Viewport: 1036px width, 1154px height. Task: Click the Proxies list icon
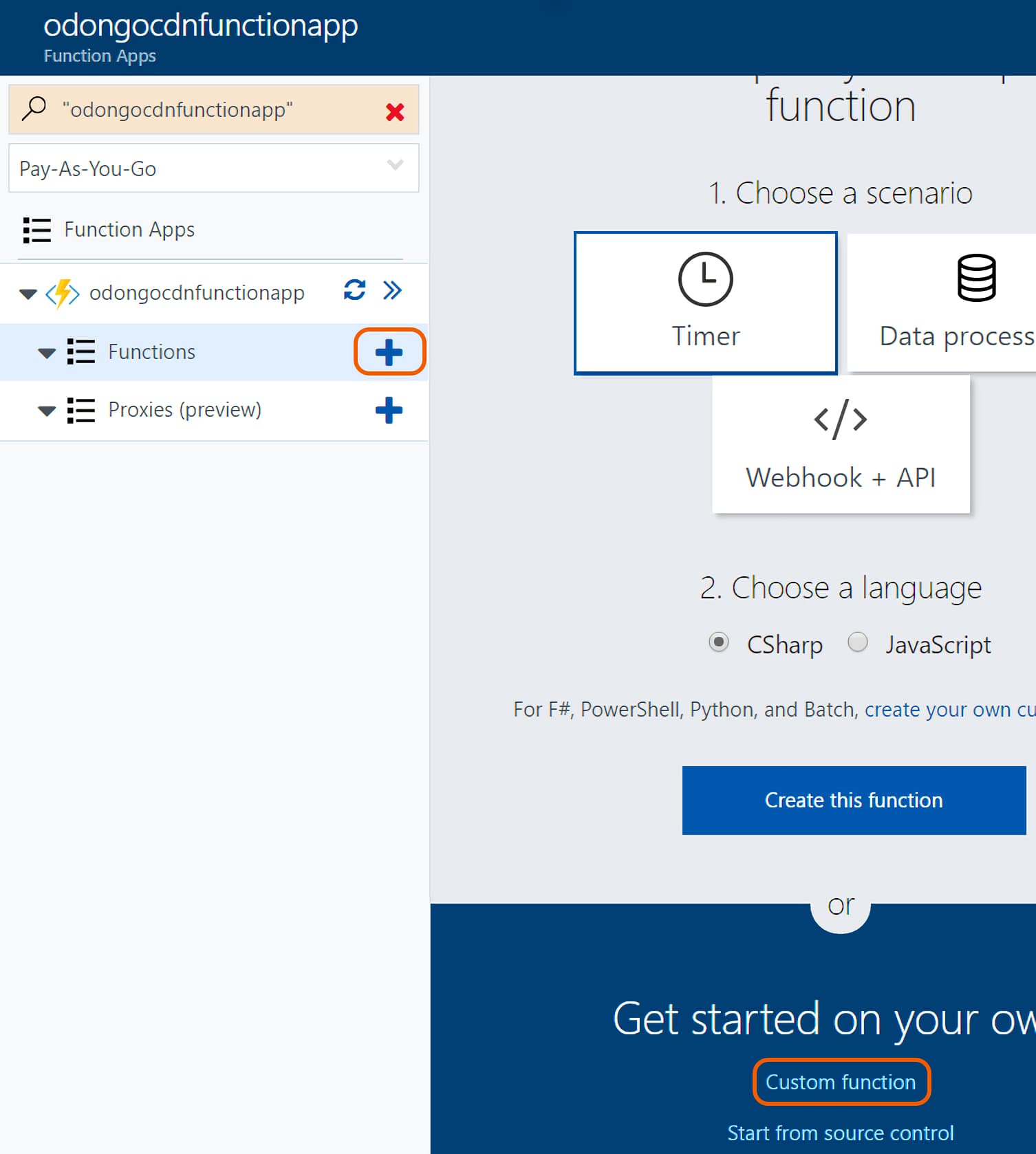[81, 410]
